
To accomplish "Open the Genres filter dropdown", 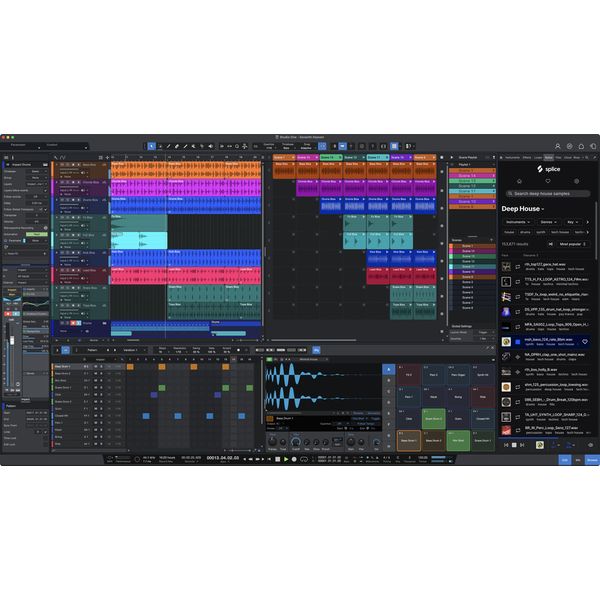I will click(x=548, y=221).
